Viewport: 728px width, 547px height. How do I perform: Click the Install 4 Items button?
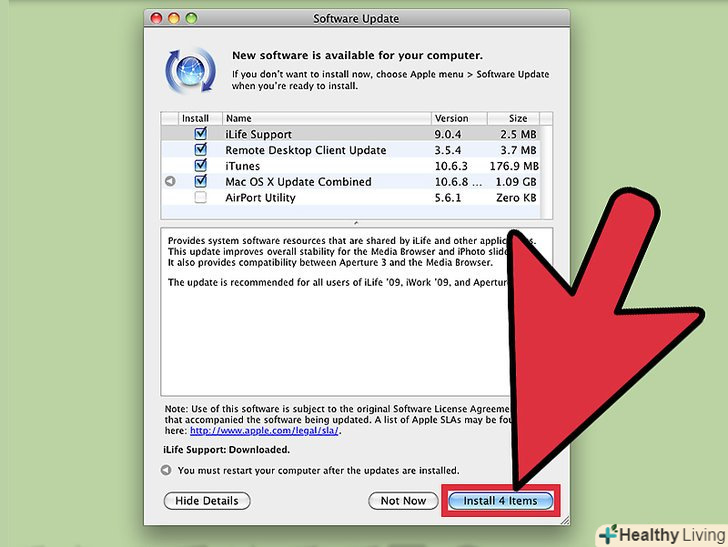point(500,501)
